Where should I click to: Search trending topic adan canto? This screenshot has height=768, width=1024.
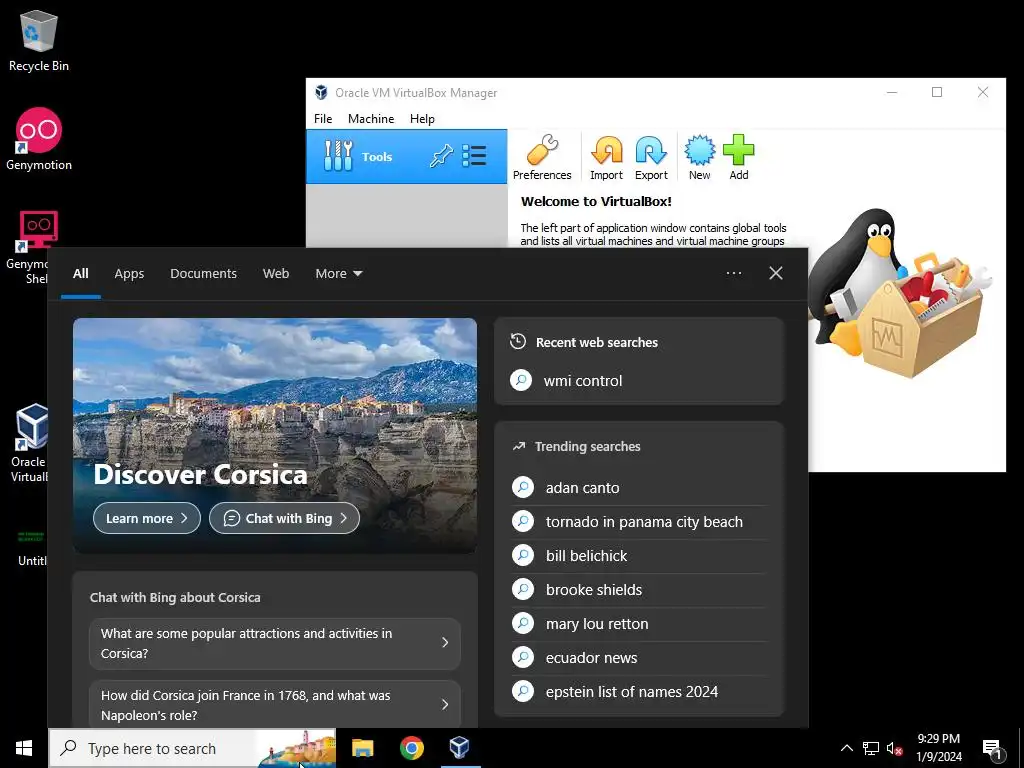[x=639, y=488]
